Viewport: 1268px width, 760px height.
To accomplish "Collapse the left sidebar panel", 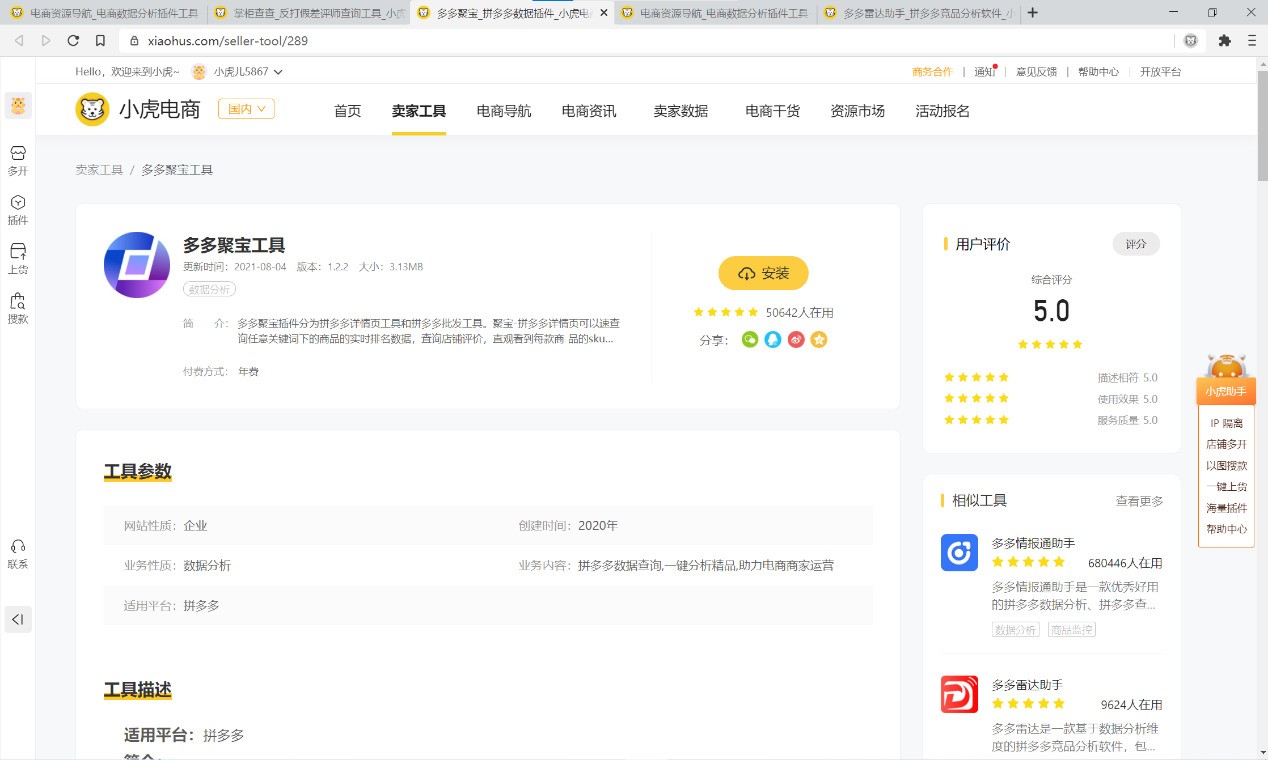I will pos(17,619).
